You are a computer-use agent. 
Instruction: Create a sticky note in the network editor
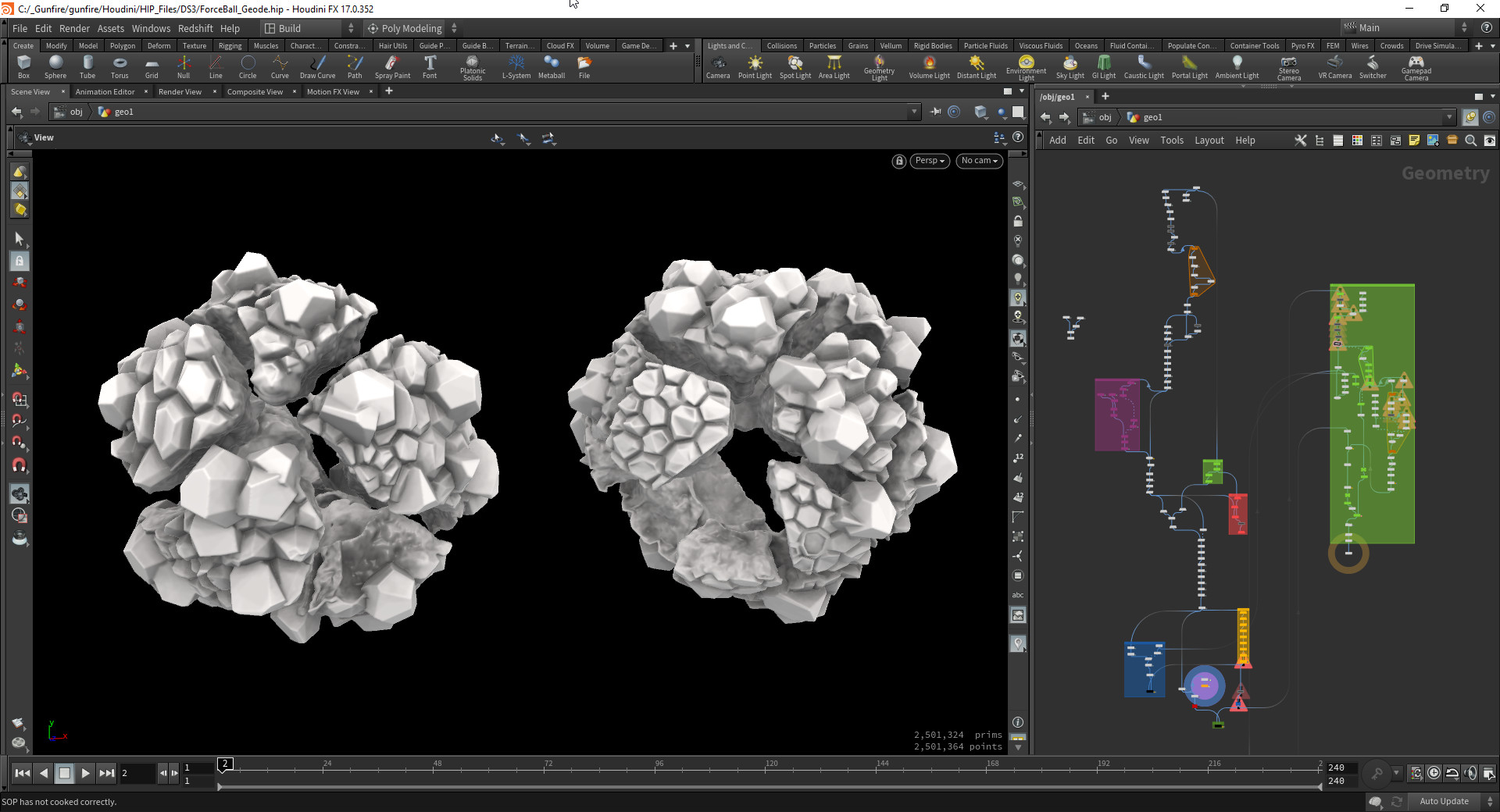(x=1414, y=141)
